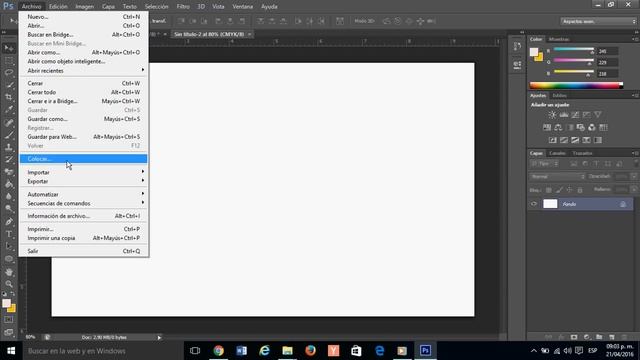Click the lock icon on Fondo layer
The width and height of the screenshot is (640, 360).
tap(623, 204)
